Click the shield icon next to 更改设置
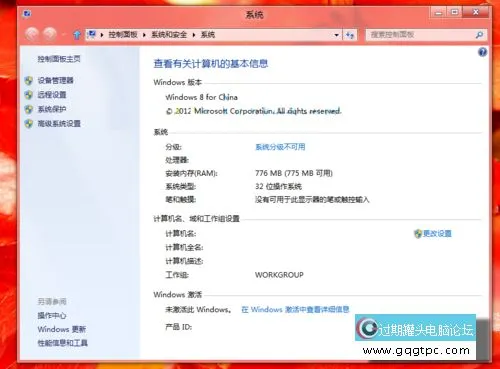Screen dimensions: 500x369 pyautogui.click(x=418, y=234)
